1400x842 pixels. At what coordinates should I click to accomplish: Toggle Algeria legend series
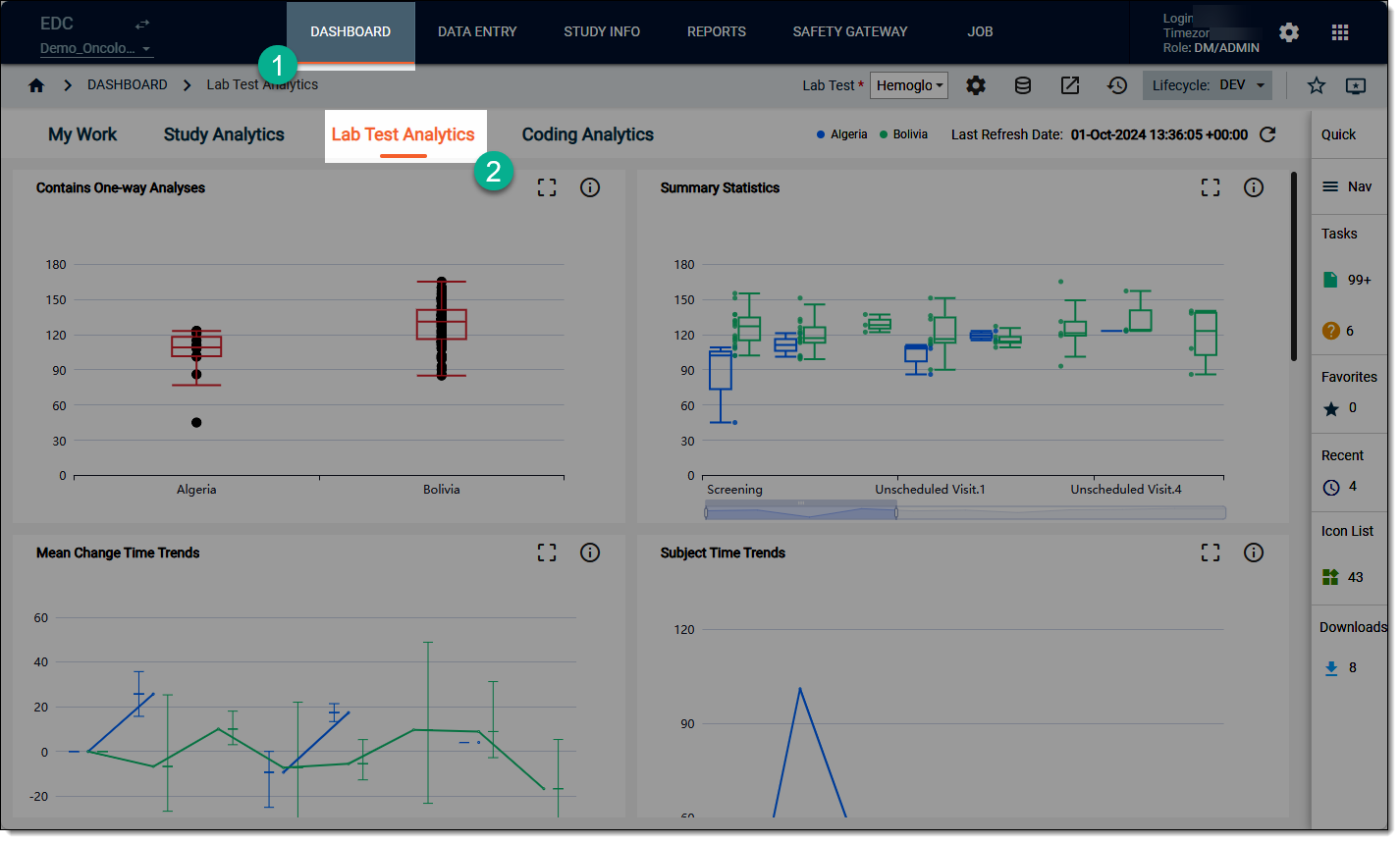[x=842, y=134]
